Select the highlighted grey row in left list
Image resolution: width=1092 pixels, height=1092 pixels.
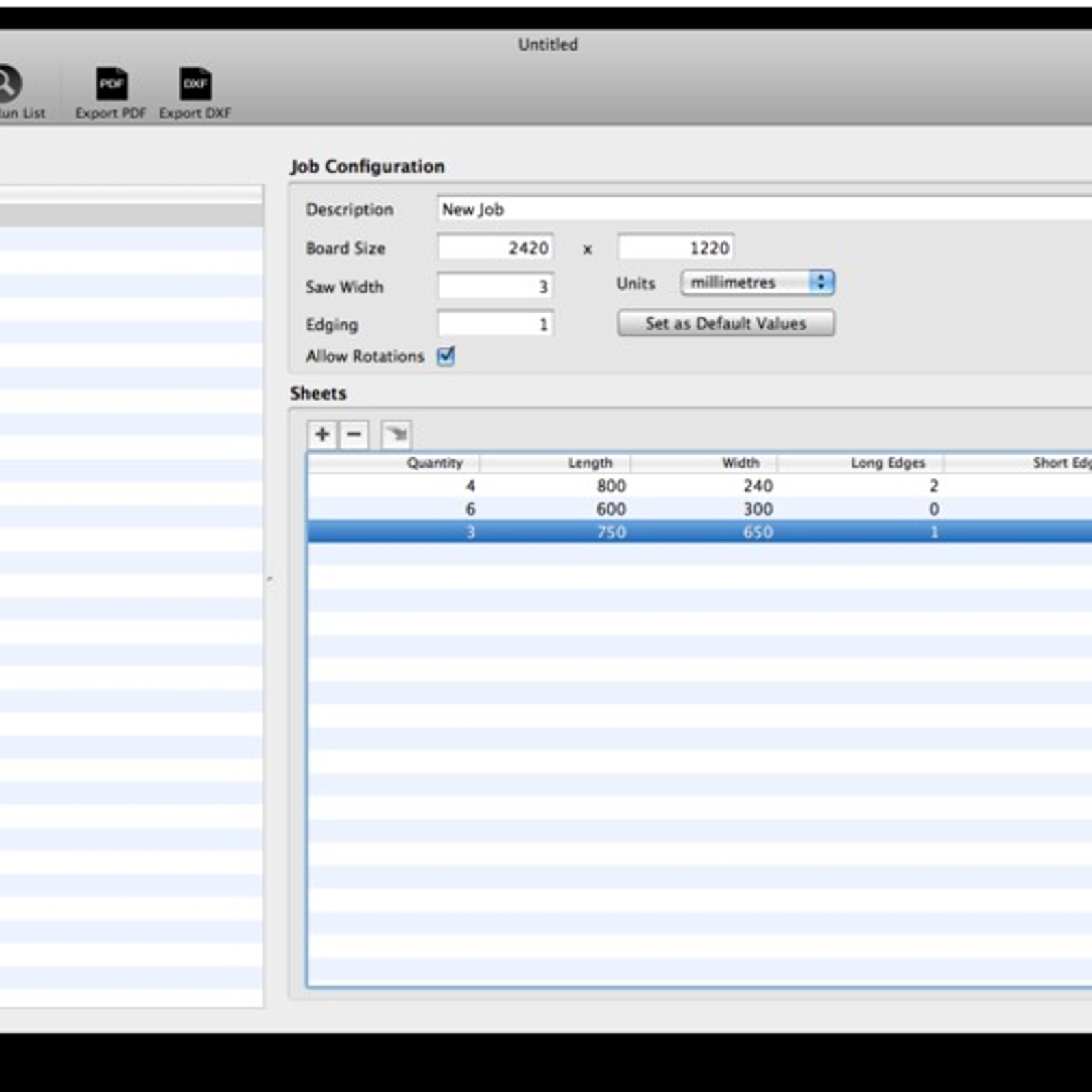[132, 216]
